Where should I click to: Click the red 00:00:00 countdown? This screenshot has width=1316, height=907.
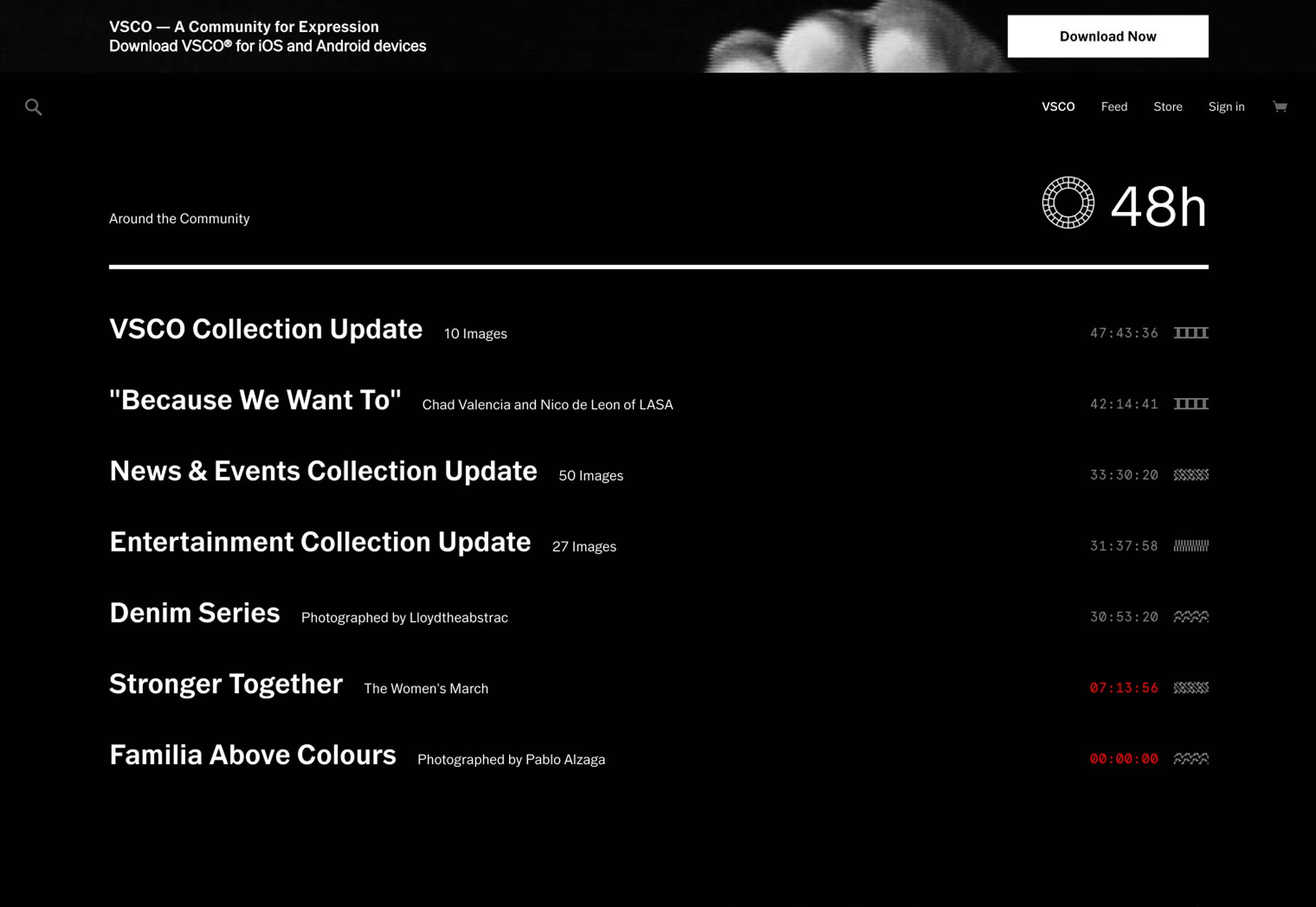(x=1124, y=759)
